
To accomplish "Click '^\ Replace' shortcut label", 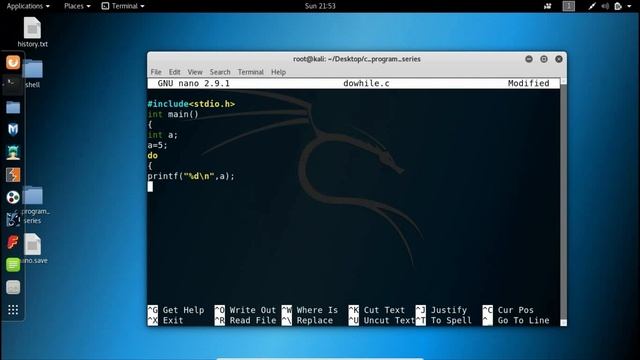I will tap(307, 320).
